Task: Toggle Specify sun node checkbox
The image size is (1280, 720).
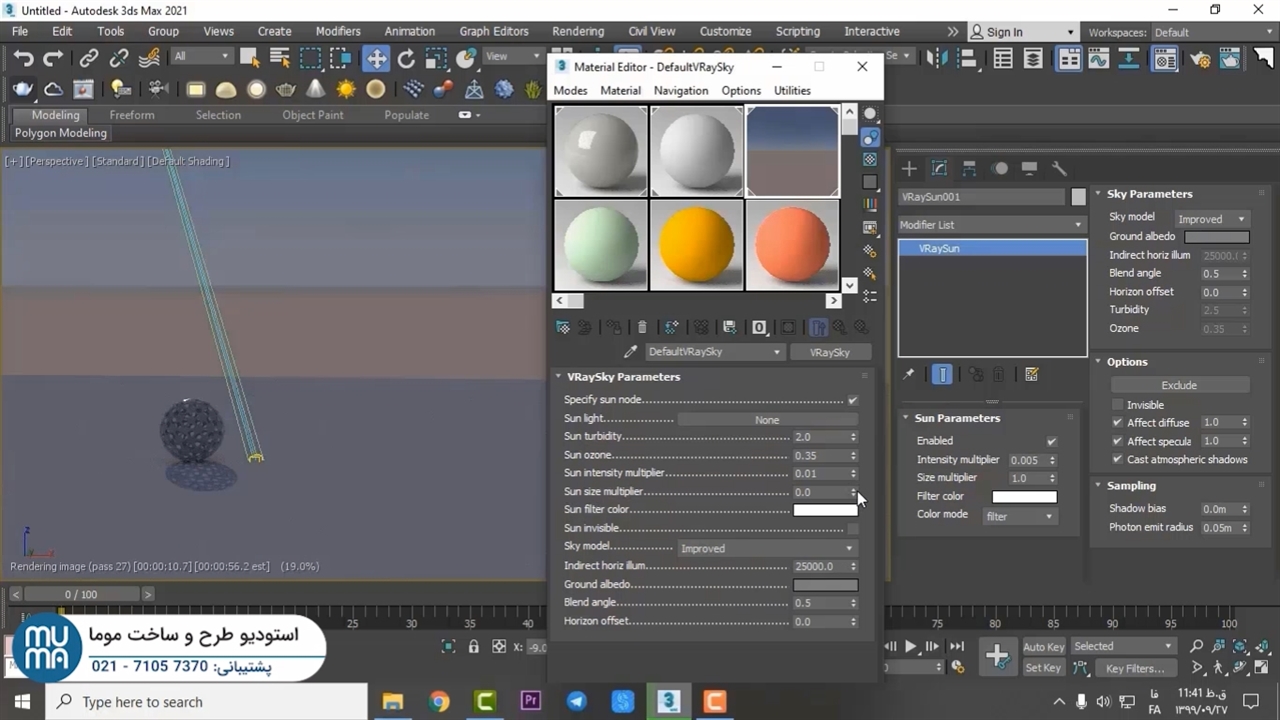Action: [x=852, y=400]
